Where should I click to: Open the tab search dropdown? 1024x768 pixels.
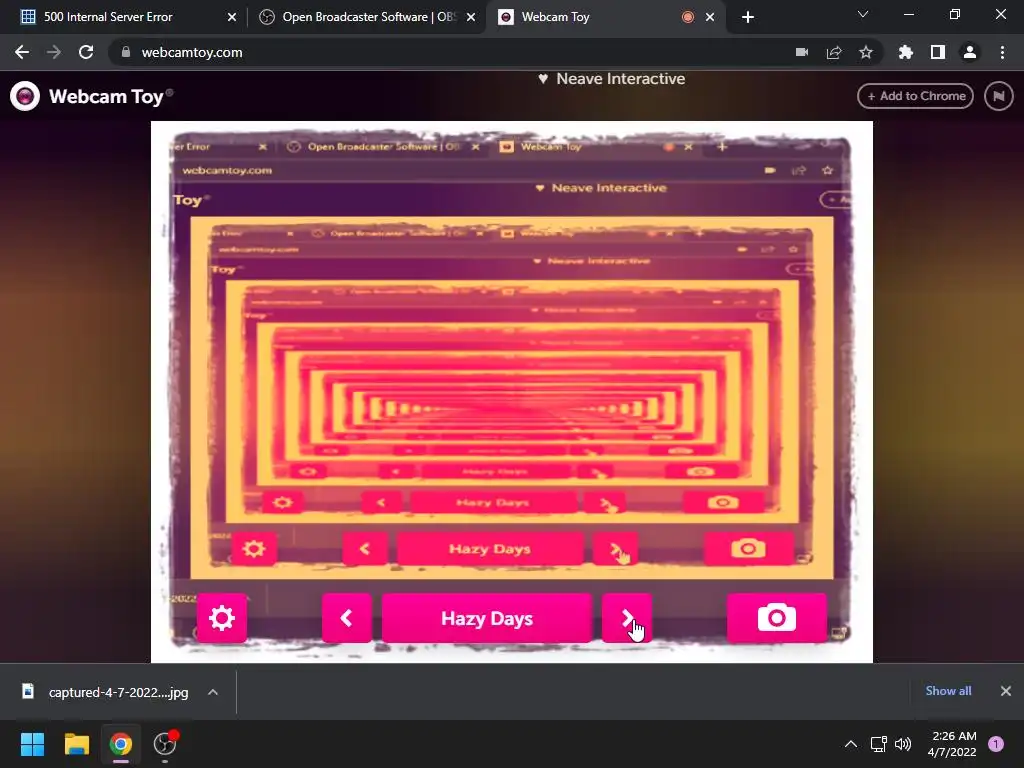pos(863,14)
